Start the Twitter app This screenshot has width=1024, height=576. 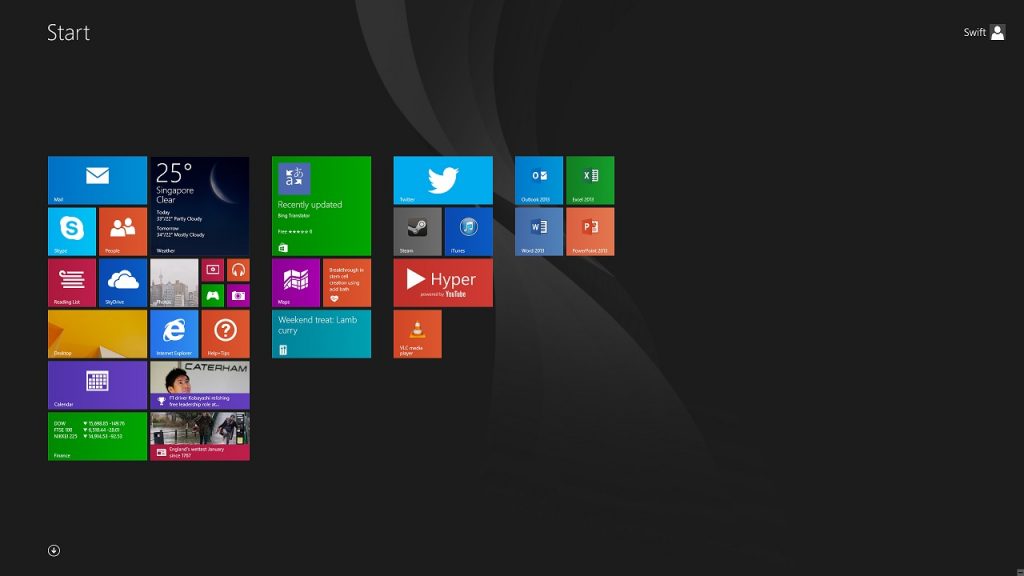coord(442,180)
